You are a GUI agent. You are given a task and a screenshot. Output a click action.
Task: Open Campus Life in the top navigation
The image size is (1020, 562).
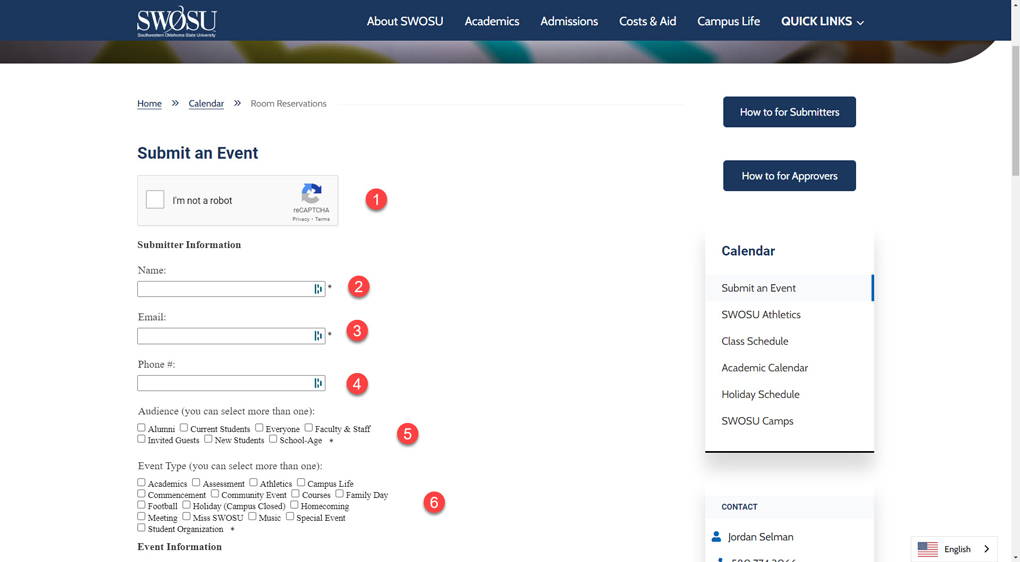pos(729,21)
